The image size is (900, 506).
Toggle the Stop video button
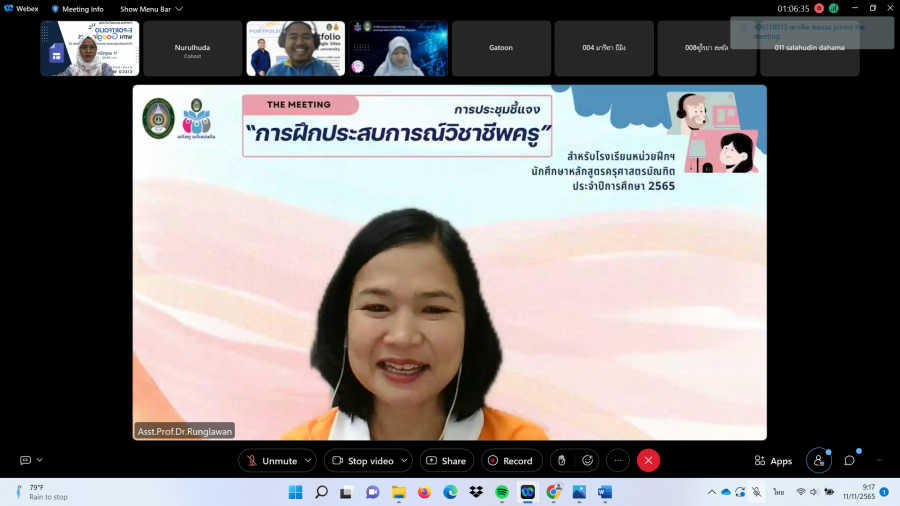coord(361,461)
